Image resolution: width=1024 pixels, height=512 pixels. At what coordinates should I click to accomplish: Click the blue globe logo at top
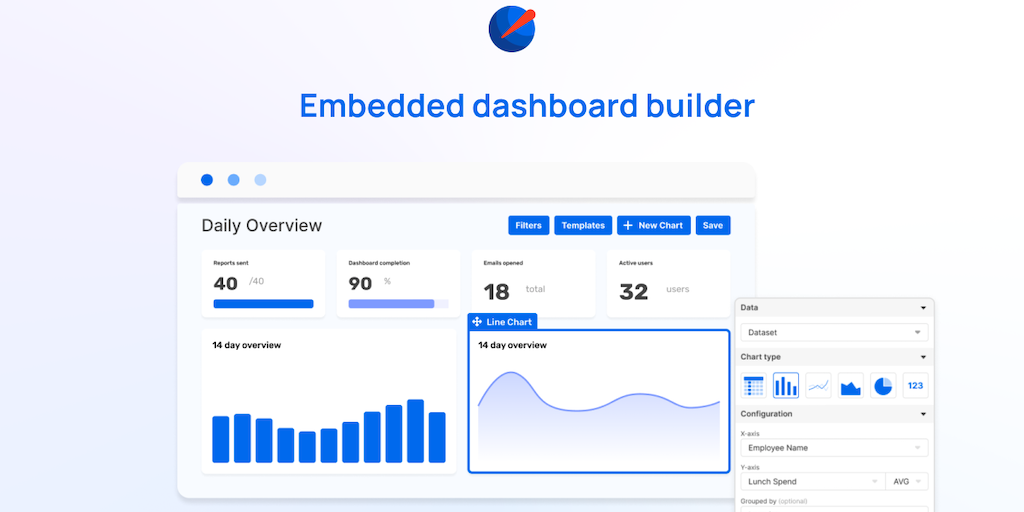512,29
